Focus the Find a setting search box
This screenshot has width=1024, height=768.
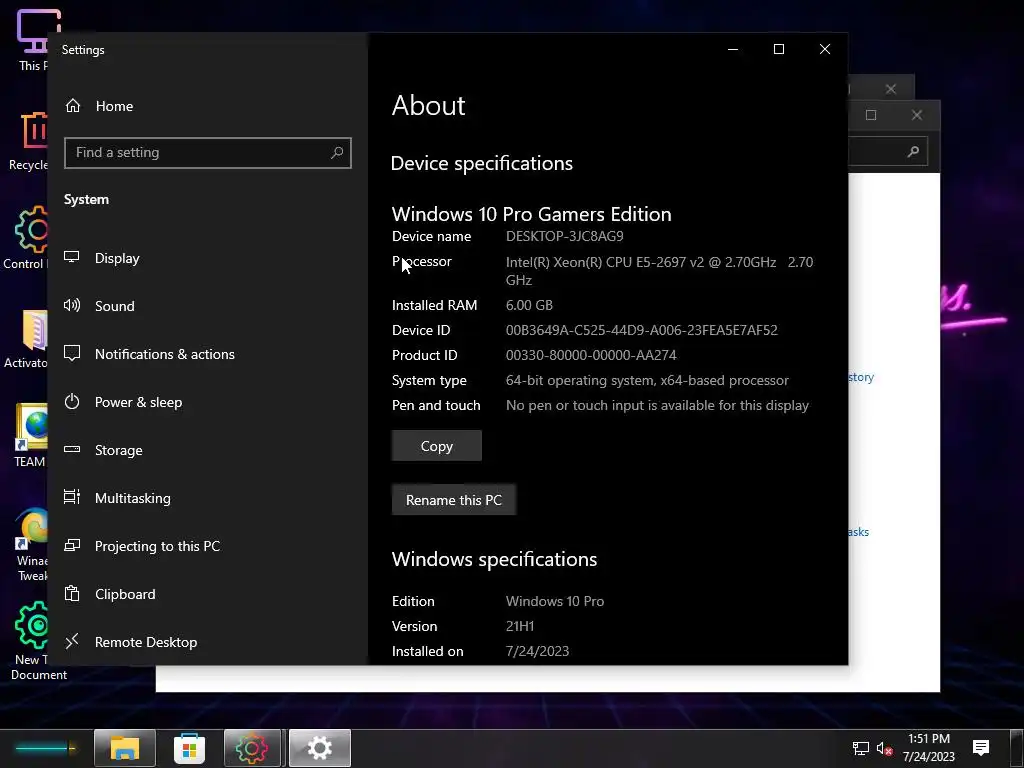tap(208, 153)
